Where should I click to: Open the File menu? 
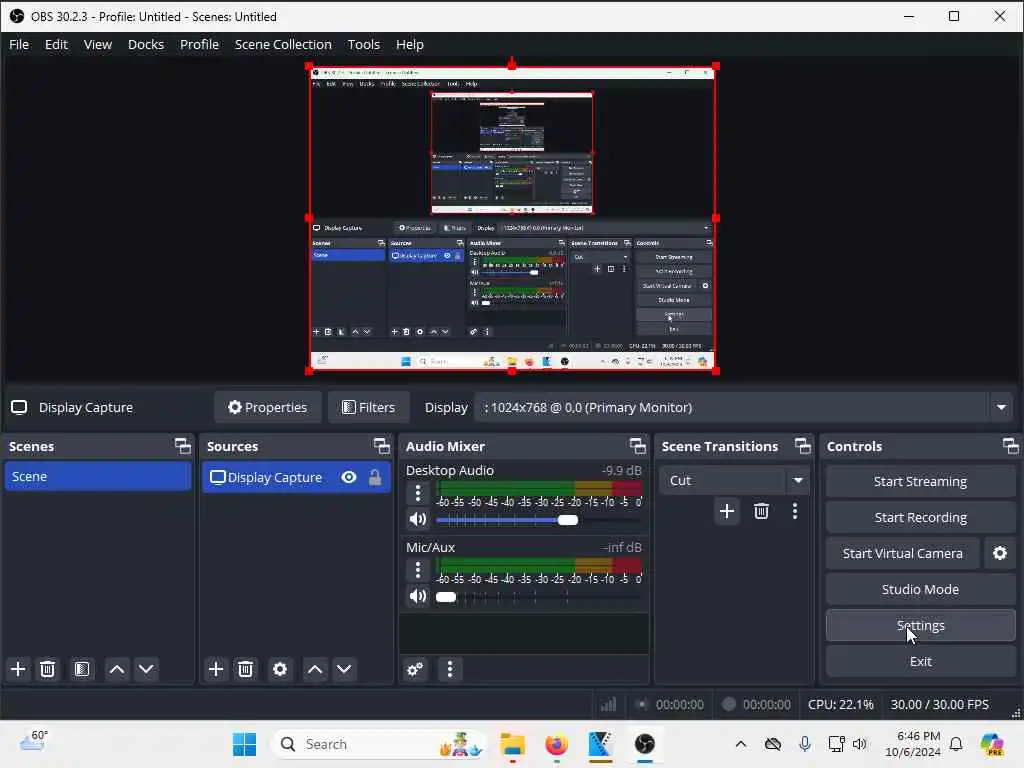click(19, 44)
